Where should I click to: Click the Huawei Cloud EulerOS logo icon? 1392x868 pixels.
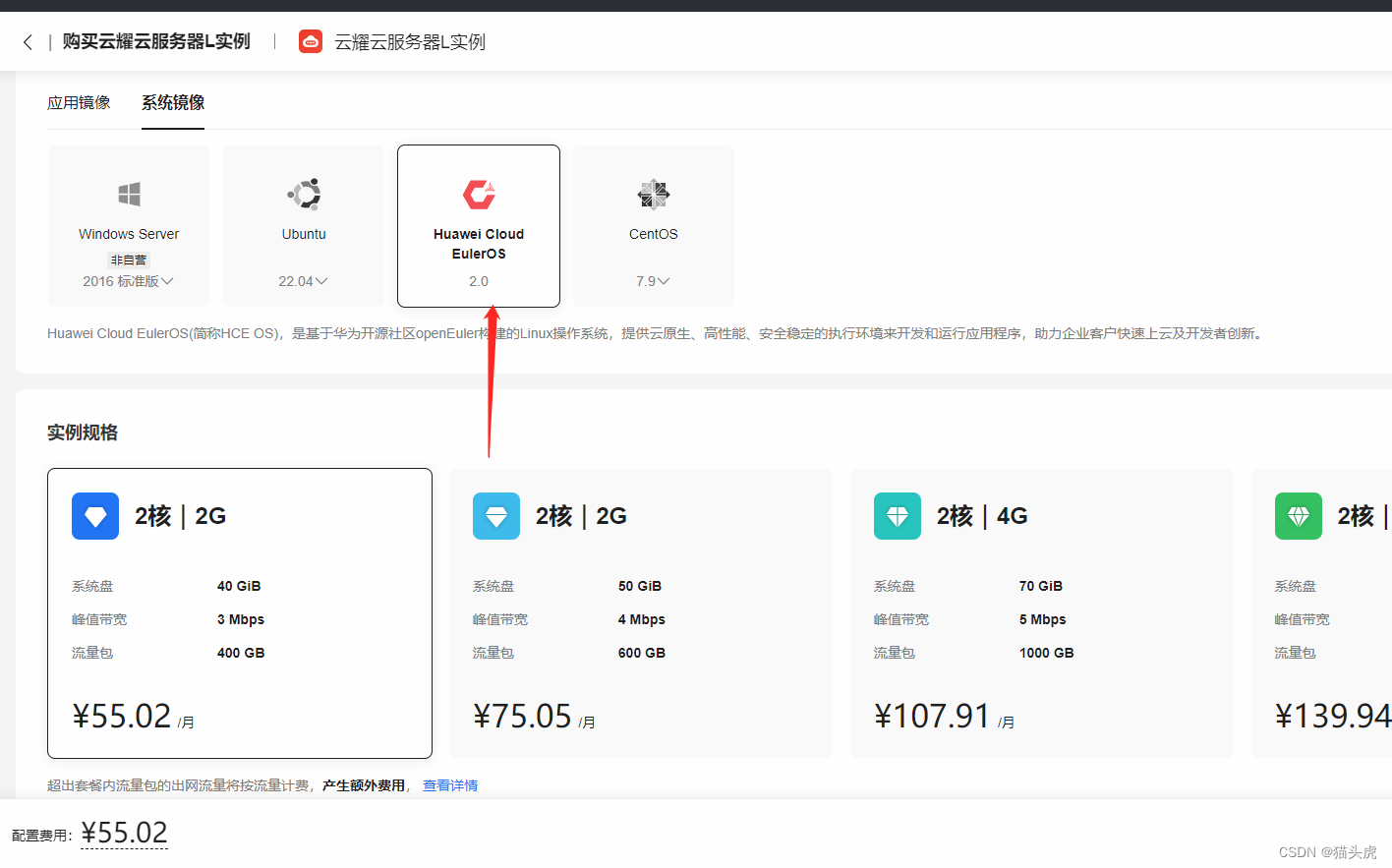click(x=479, y=195)
